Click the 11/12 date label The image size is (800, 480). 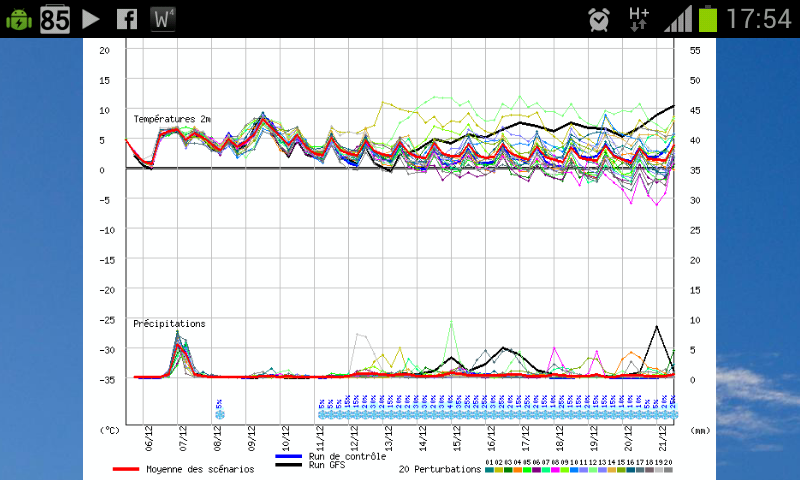[320, 438]
